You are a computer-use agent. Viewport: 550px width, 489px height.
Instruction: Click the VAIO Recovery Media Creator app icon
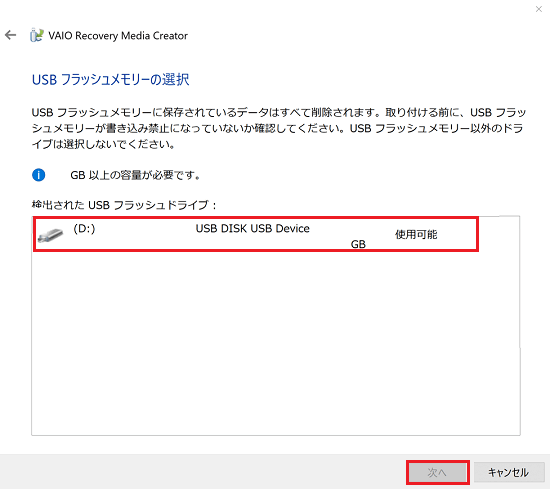click(36, 35)
